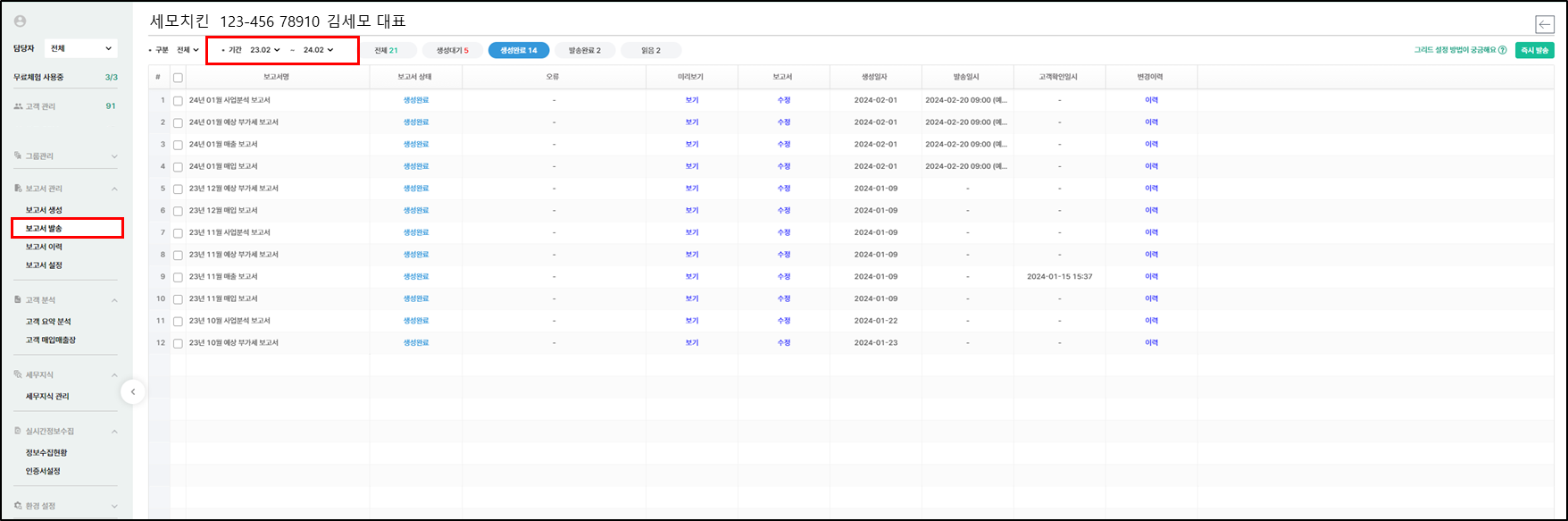Click the 세무지식 section icon

(x=18, y=375)
